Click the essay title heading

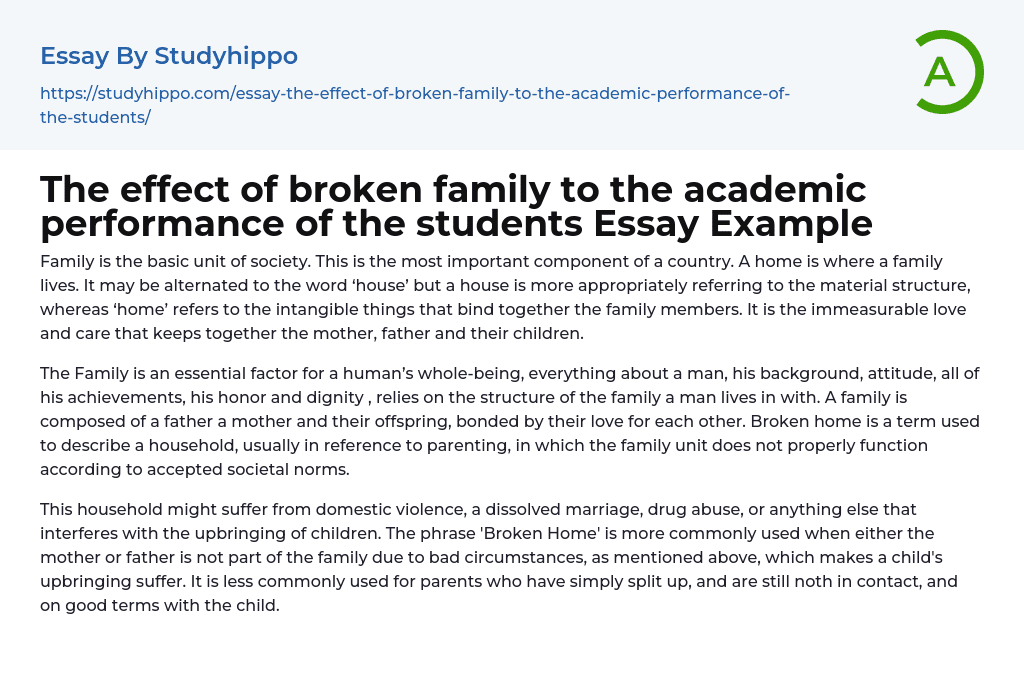point(456,205)
